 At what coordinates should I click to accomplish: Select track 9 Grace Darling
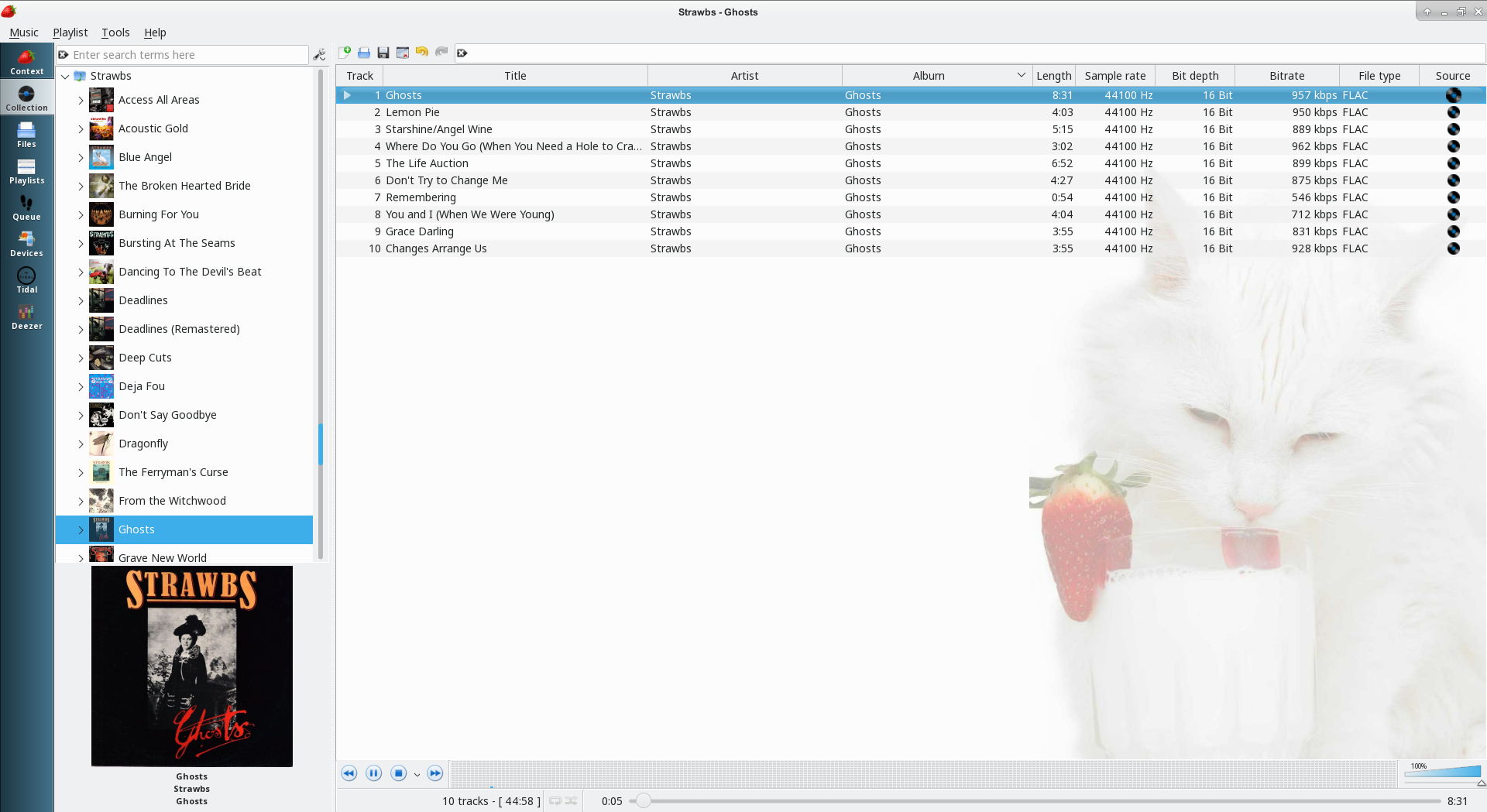tap(911, 231)
